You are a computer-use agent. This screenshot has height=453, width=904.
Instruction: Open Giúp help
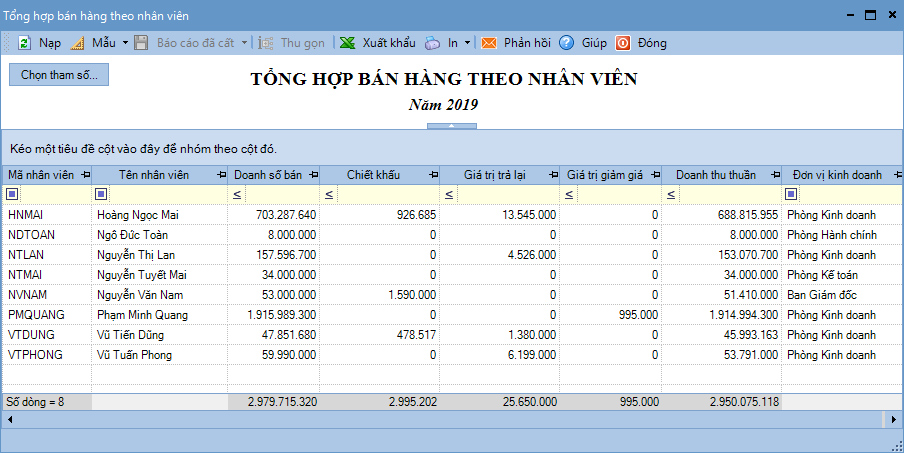(567, 43)
